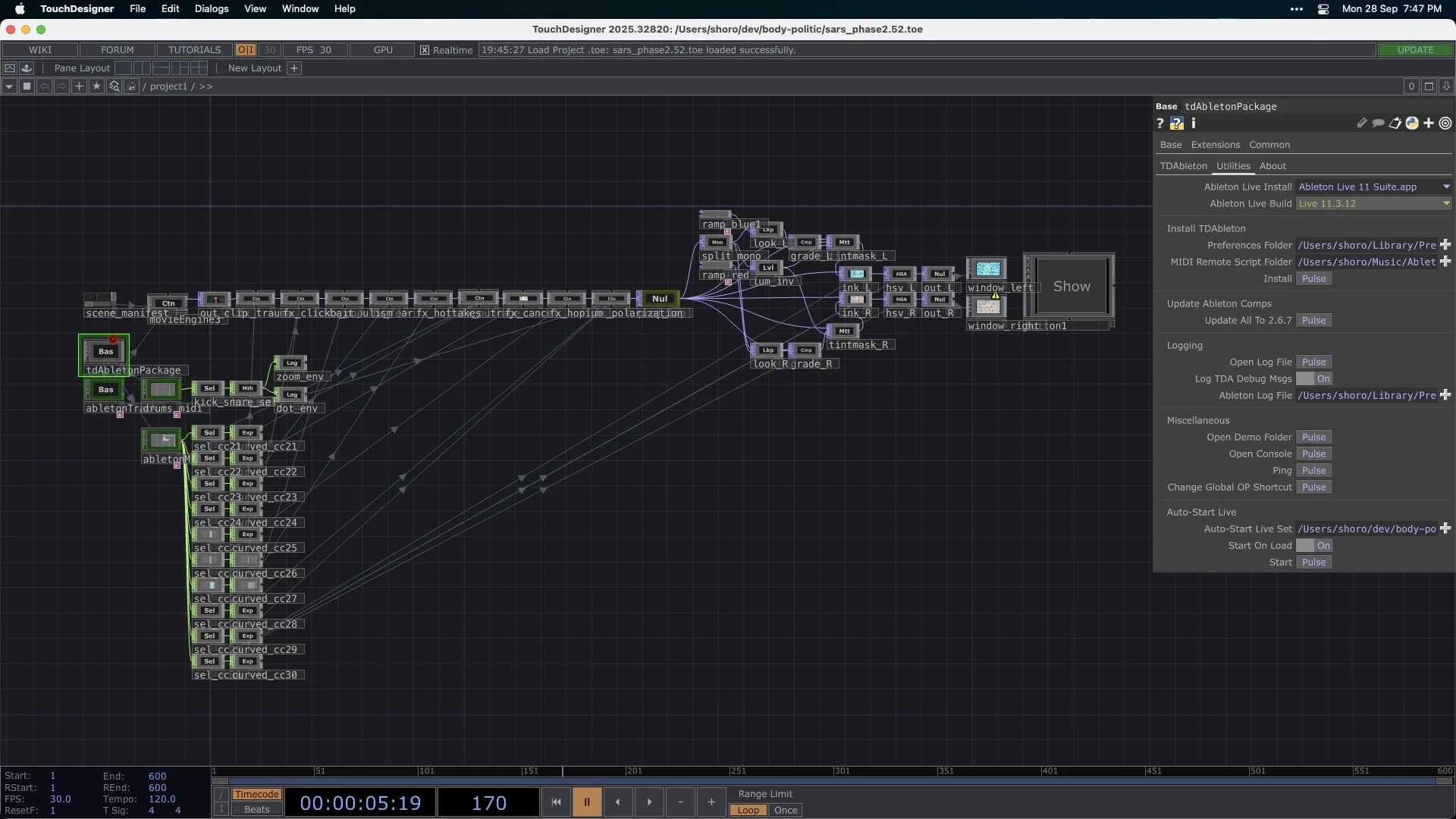Expand MIDI Remote Script Folder chooser plus

pos(1445,262)
